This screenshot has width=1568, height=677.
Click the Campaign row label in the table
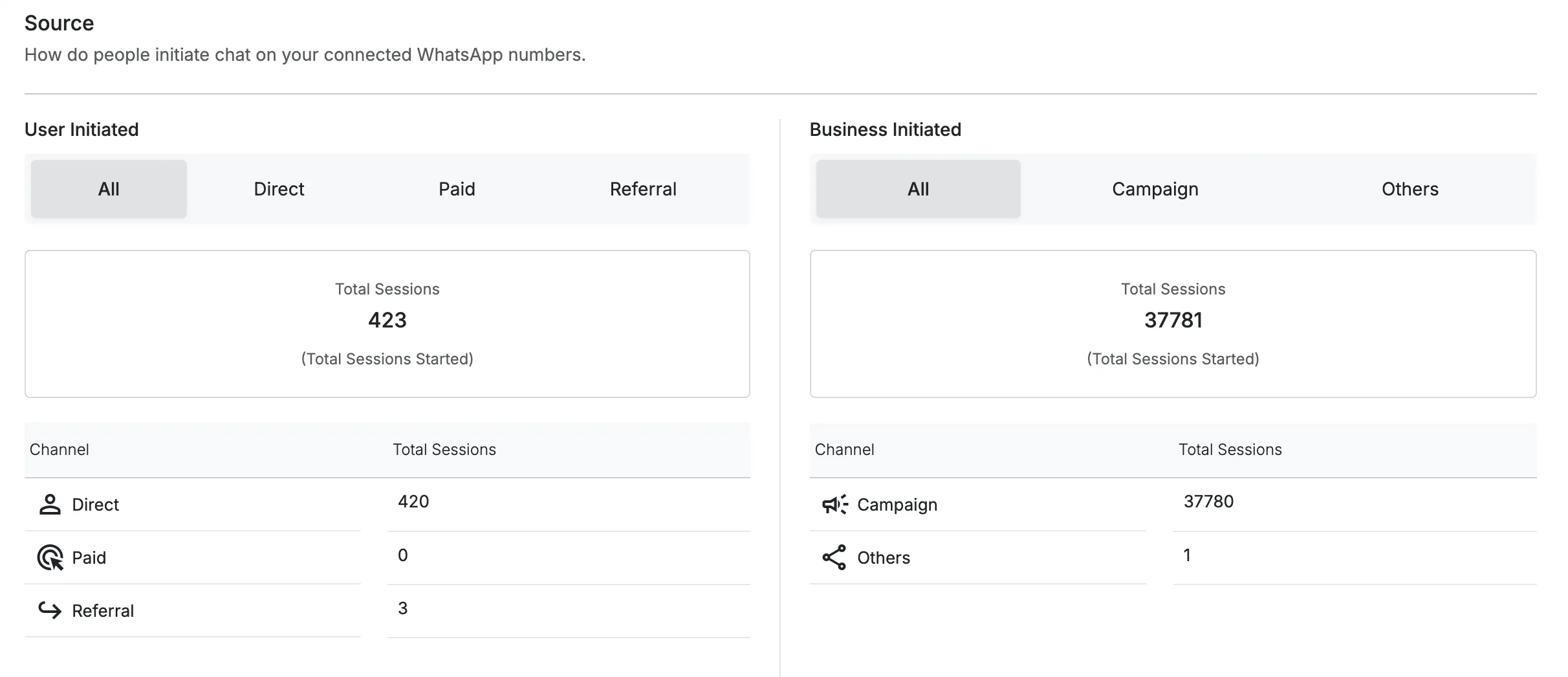897,505
